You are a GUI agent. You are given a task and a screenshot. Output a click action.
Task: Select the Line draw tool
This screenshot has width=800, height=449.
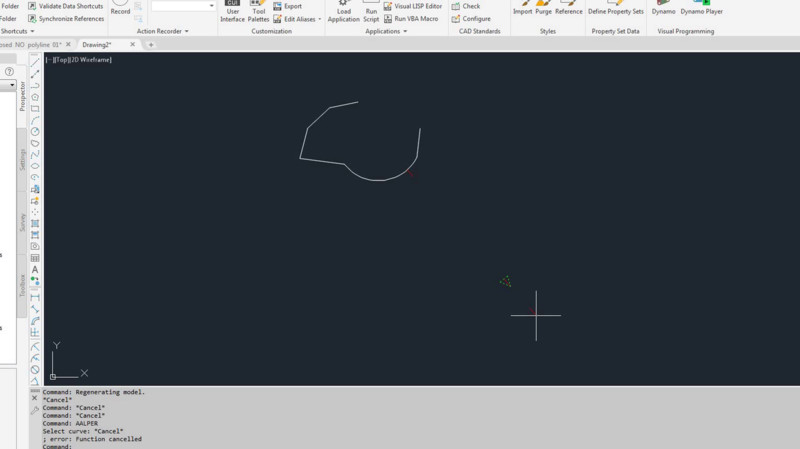pos(35,63)
